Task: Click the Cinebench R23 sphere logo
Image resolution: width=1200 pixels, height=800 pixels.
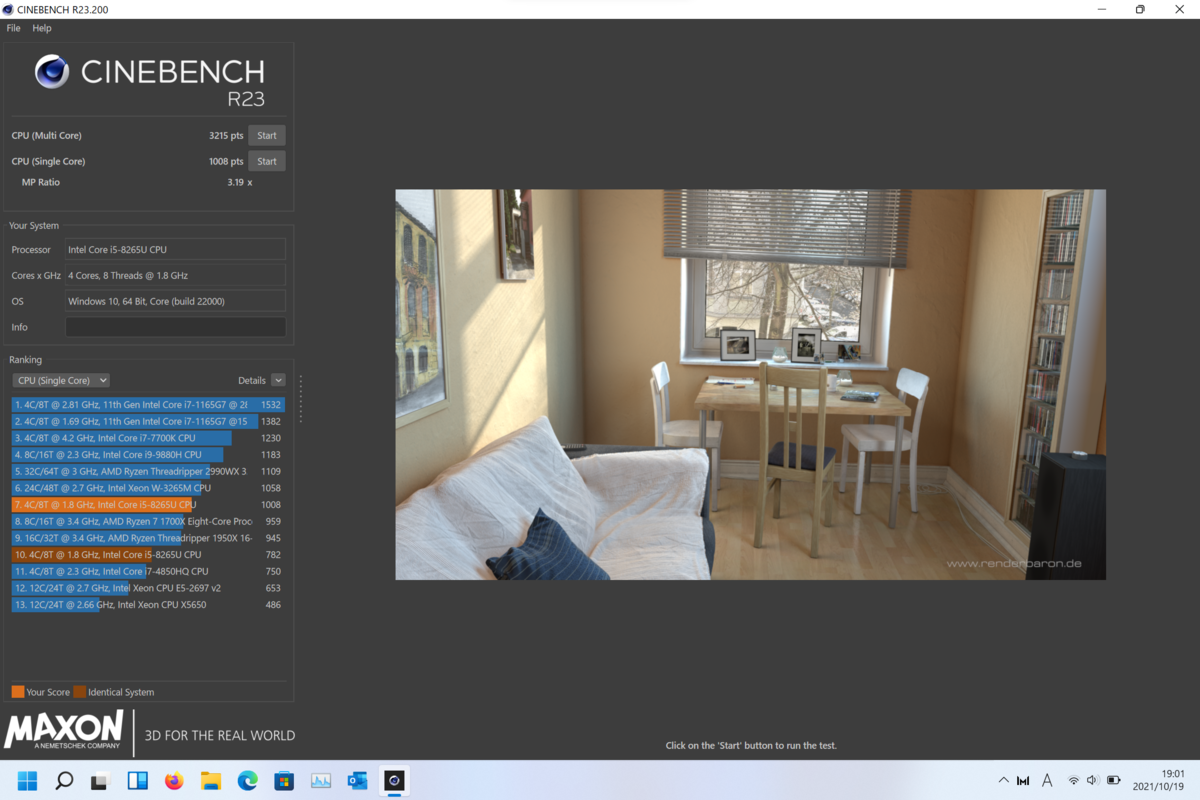Action: (x=52, y=72)
